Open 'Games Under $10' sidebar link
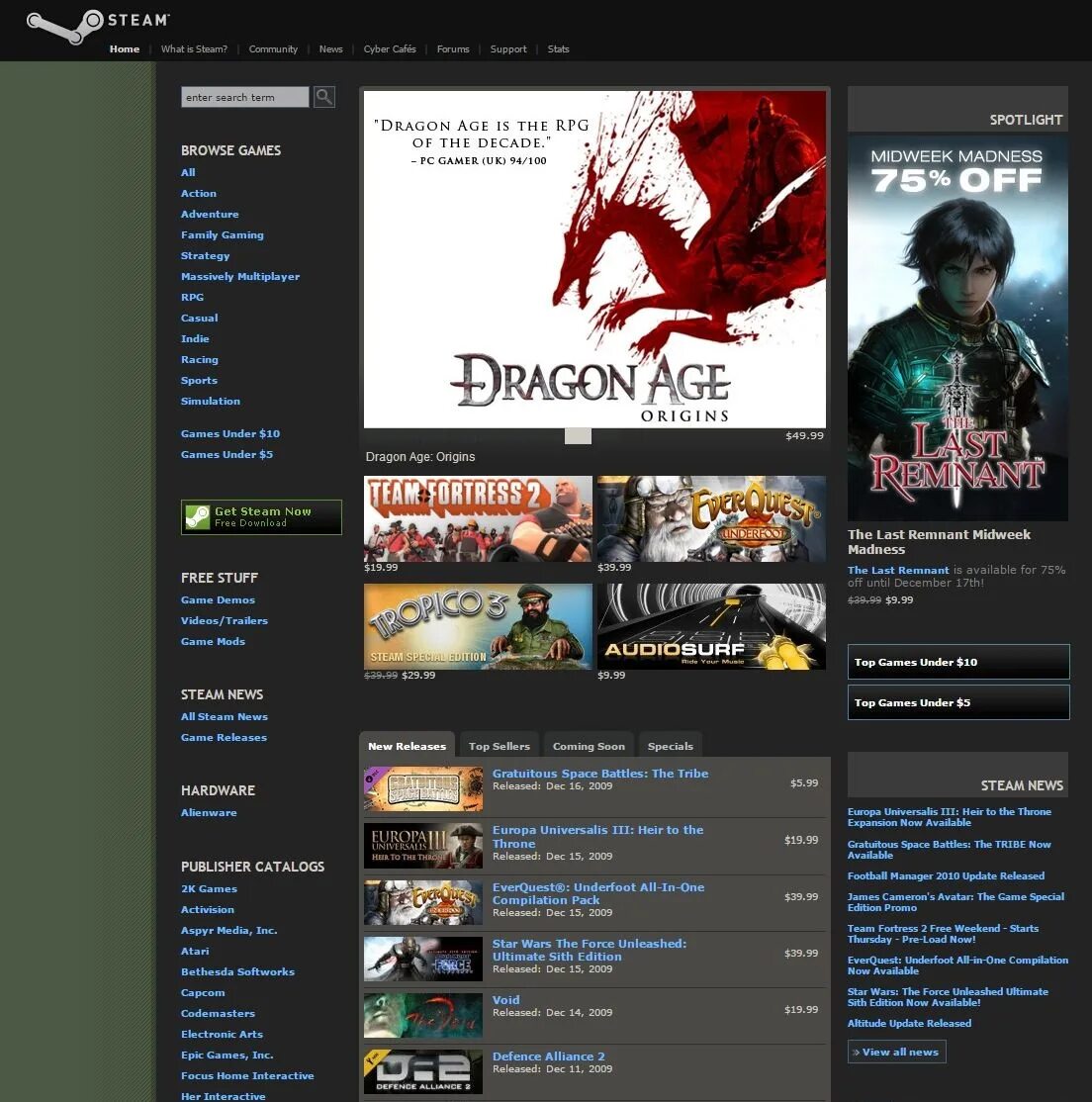Viewport: 1092px width, 1102px height. 229,433
